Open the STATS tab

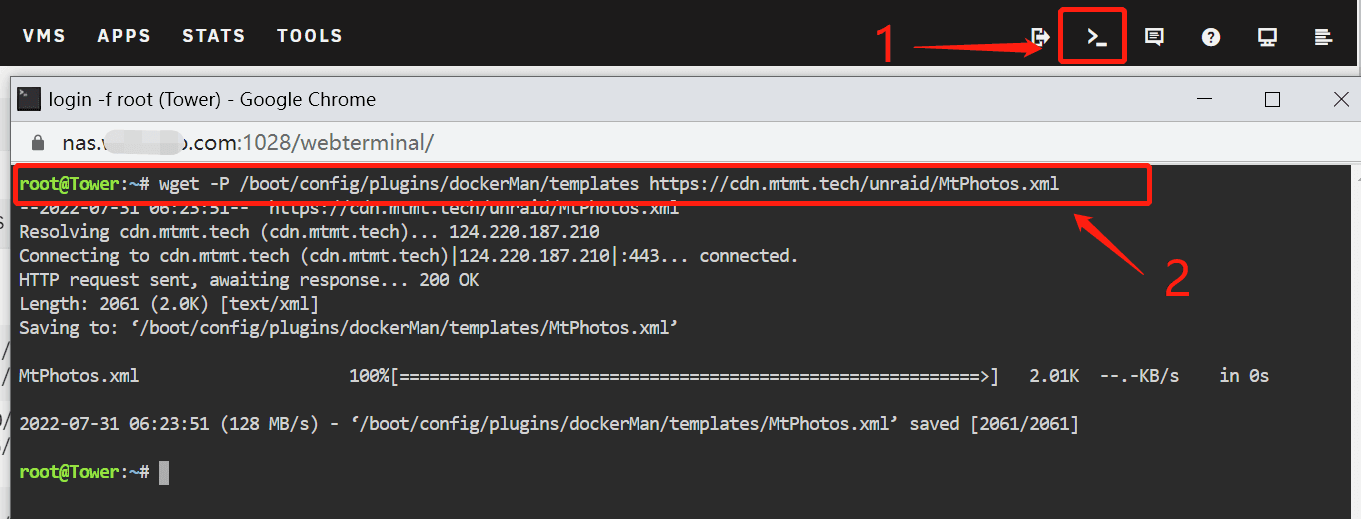(213, 36)
